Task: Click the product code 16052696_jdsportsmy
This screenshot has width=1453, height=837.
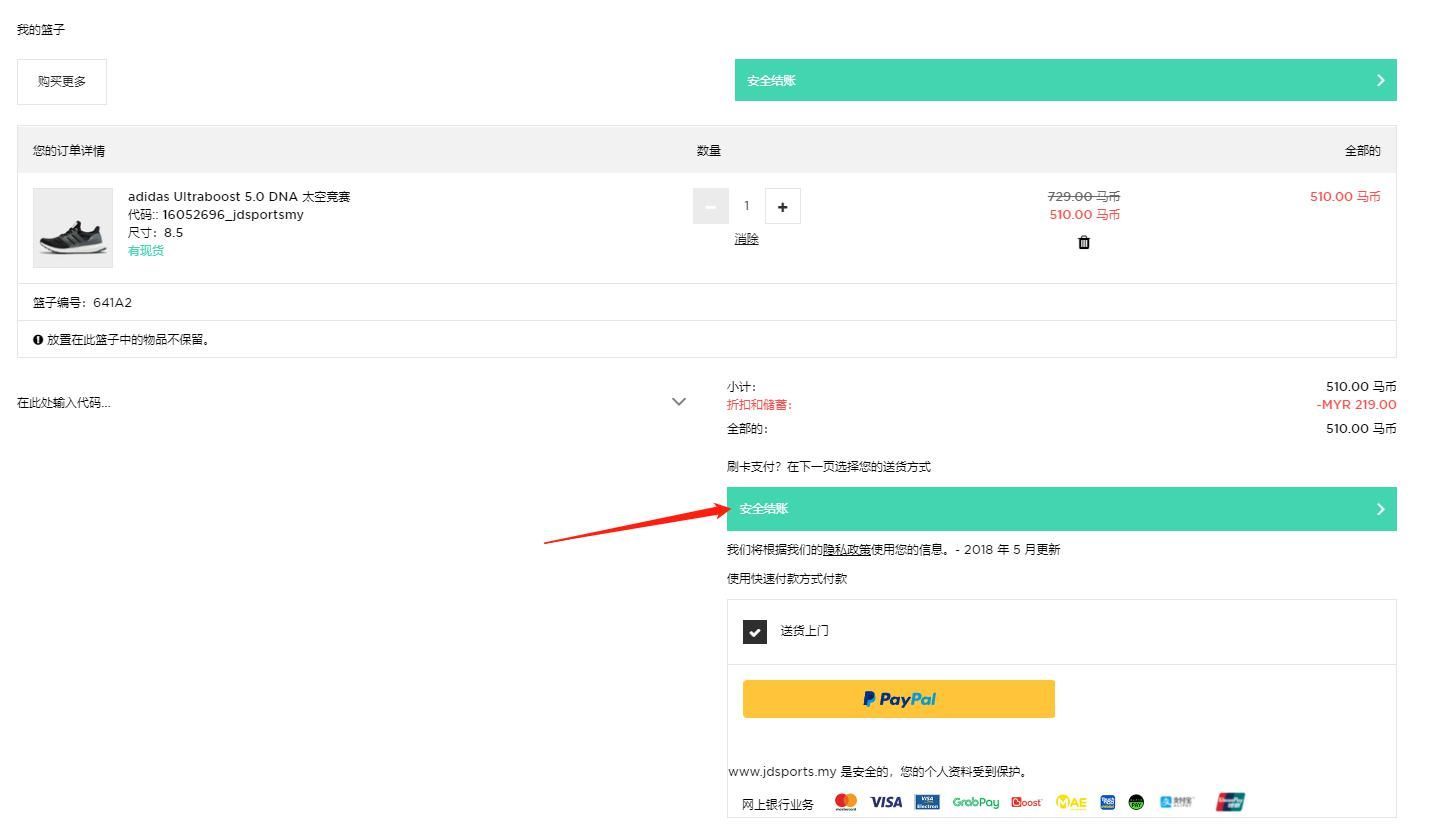Action: (x=233, y=215)
